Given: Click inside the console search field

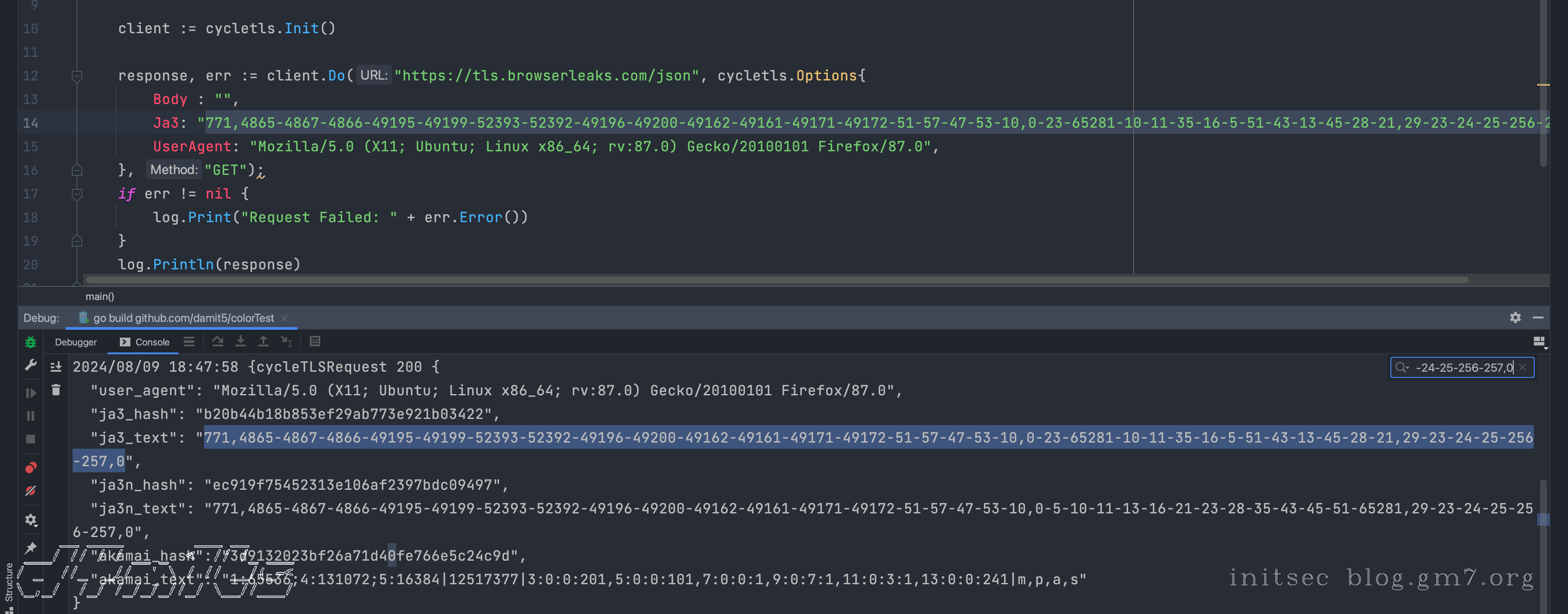Looking at the screenshot, I should [x=1461, y=367].
